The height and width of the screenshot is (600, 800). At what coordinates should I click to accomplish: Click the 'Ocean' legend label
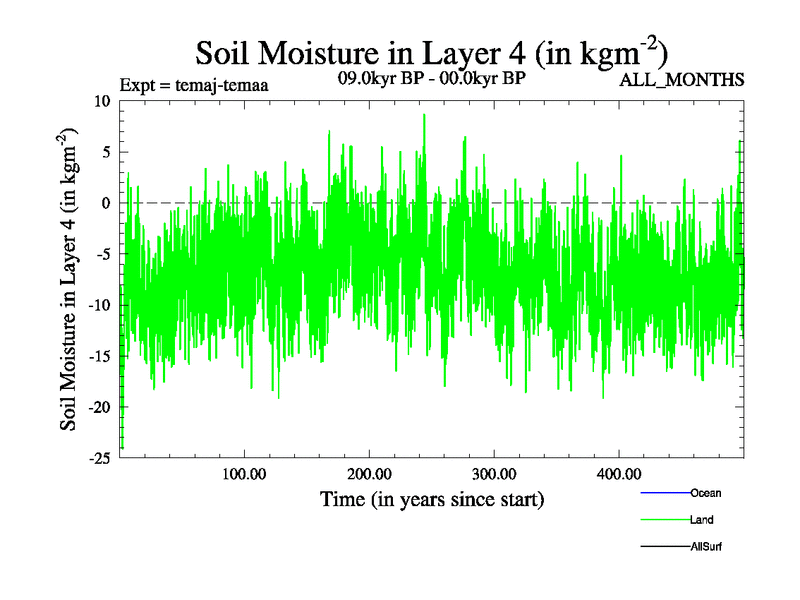point(706,493)
